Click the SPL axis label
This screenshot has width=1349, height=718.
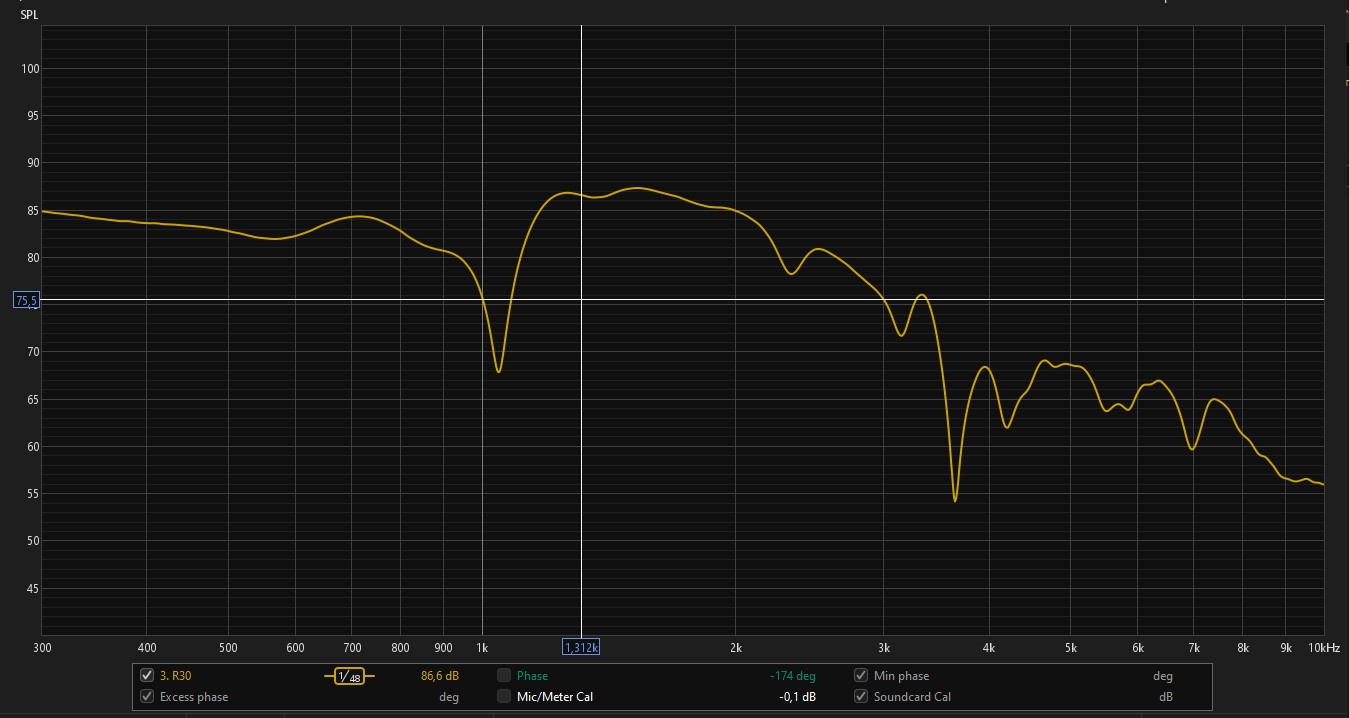click(30, 15)
